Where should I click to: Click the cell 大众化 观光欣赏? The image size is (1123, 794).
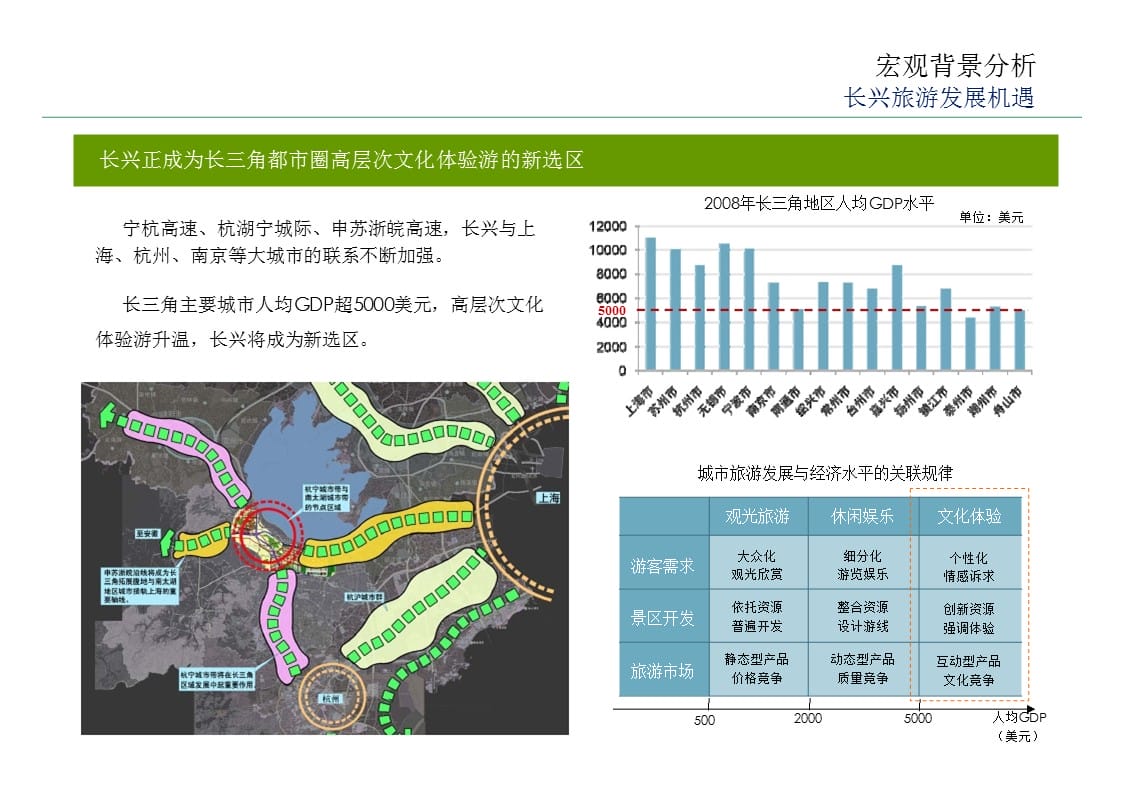coord(756,565)
